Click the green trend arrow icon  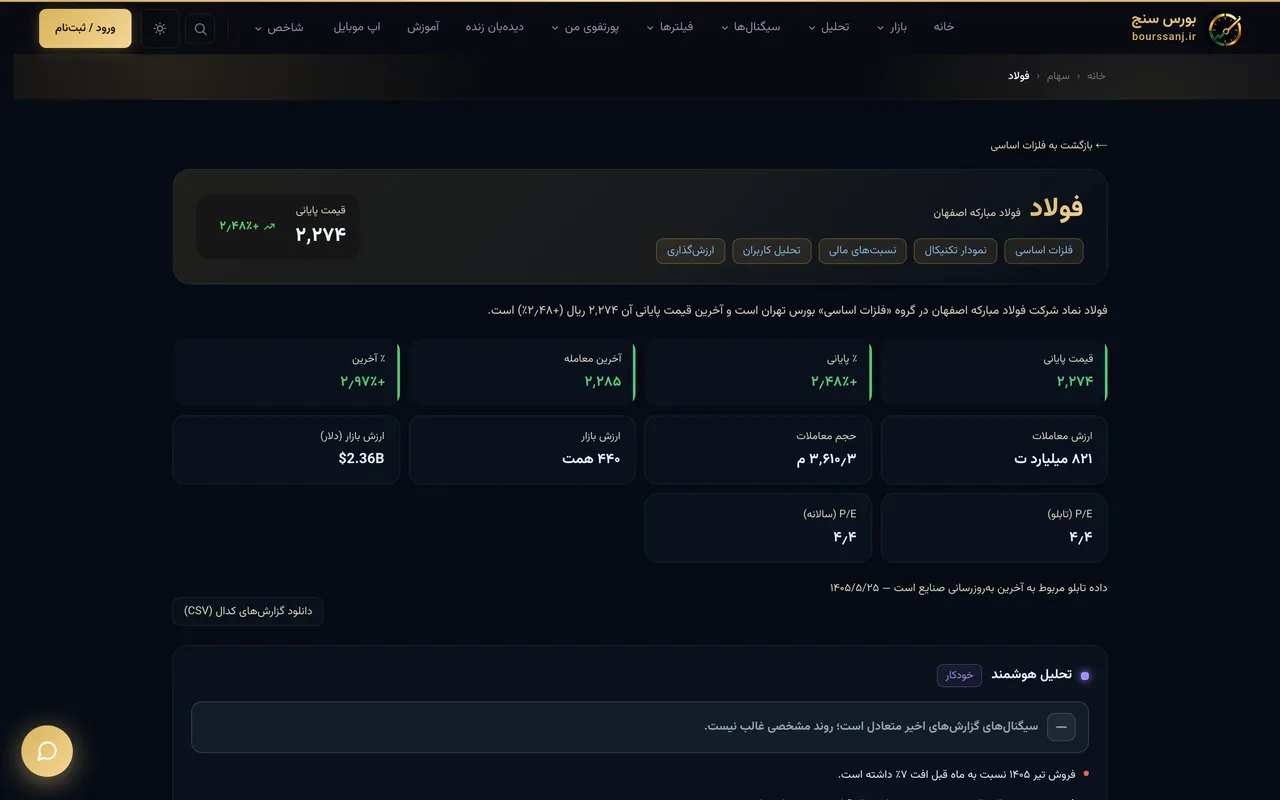pos(269,227)
